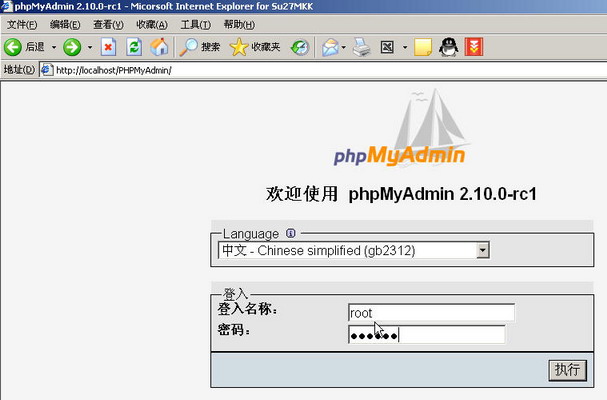Screen dimensions: 607x400
Task: Open the 编辑(E) menu
Action: [x=65, y=25]
